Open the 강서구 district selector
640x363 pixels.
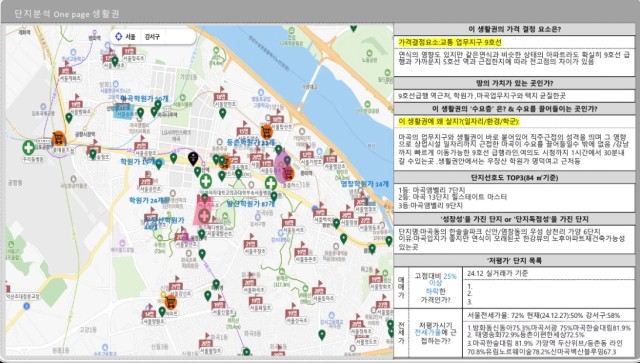[152, 36]
